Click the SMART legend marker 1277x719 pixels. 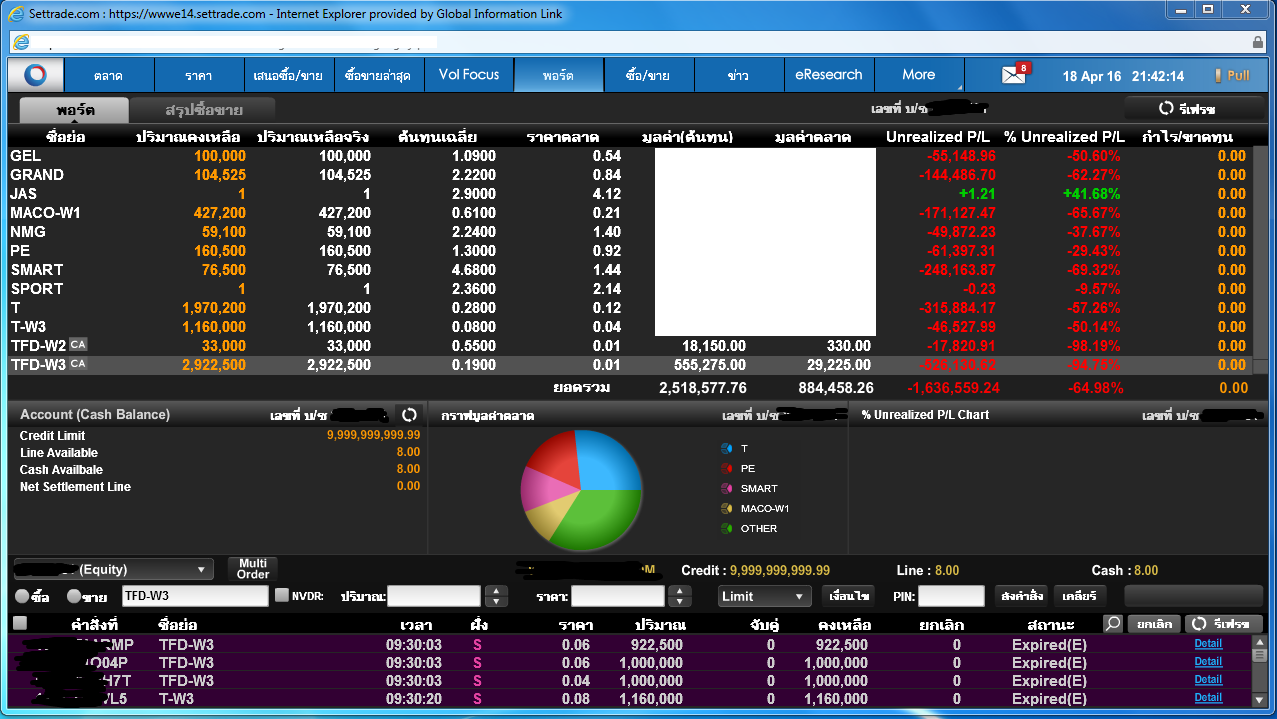(x=727, y=489)
